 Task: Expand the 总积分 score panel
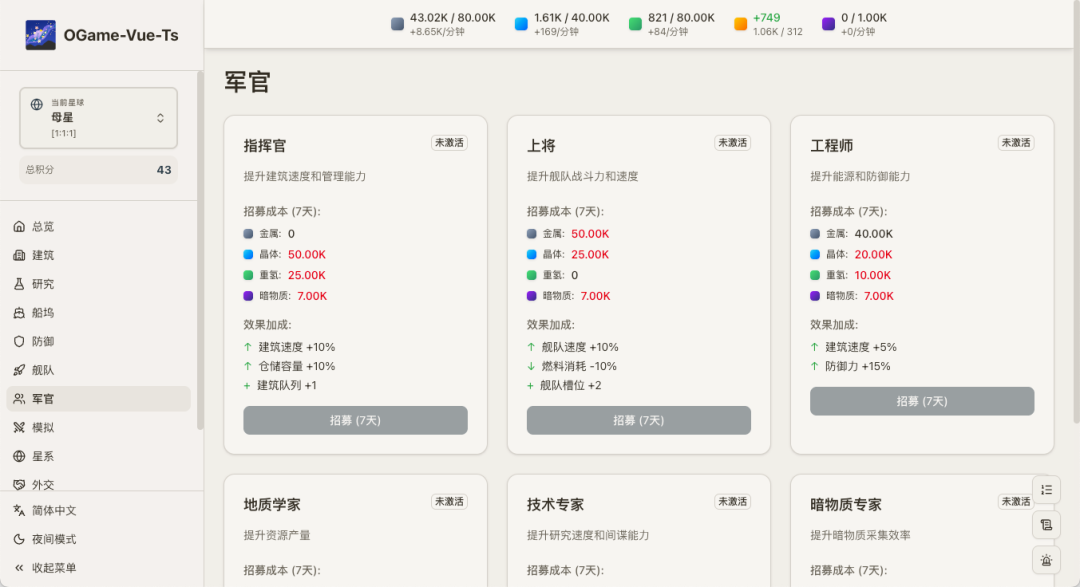click(98, 170)
